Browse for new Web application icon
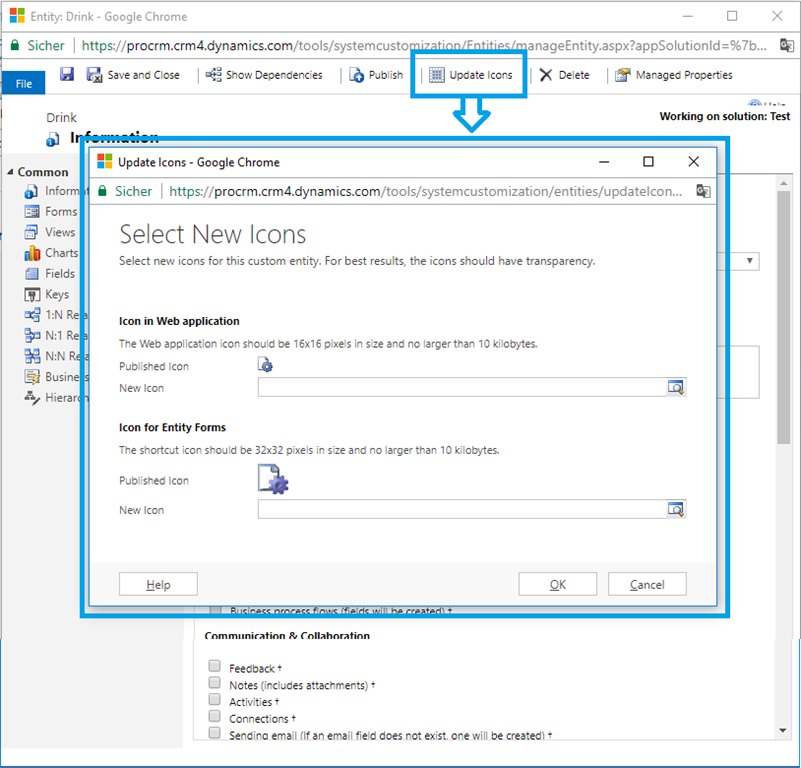 (x=676, y=388)
